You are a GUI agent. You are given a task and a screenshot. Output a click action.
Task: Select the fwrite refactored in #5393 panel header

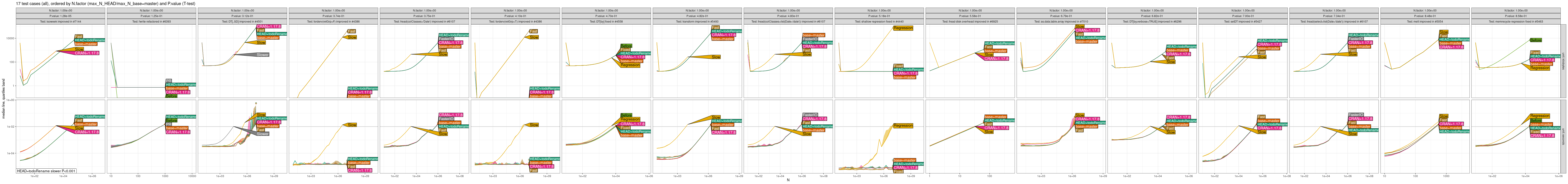pos(151,21)
